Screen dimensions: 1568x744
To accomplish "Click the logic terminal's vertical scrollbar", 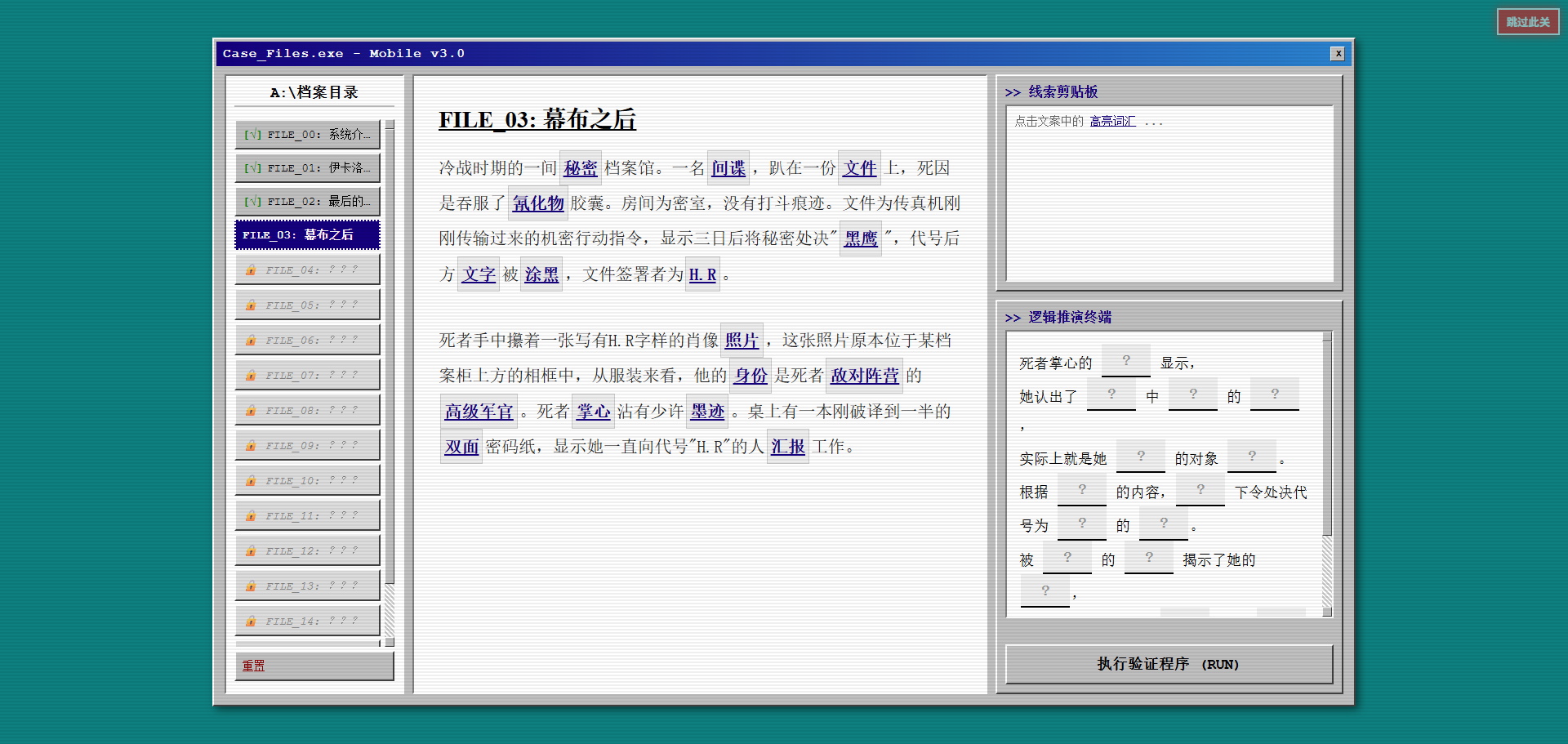I will 1327,474.
